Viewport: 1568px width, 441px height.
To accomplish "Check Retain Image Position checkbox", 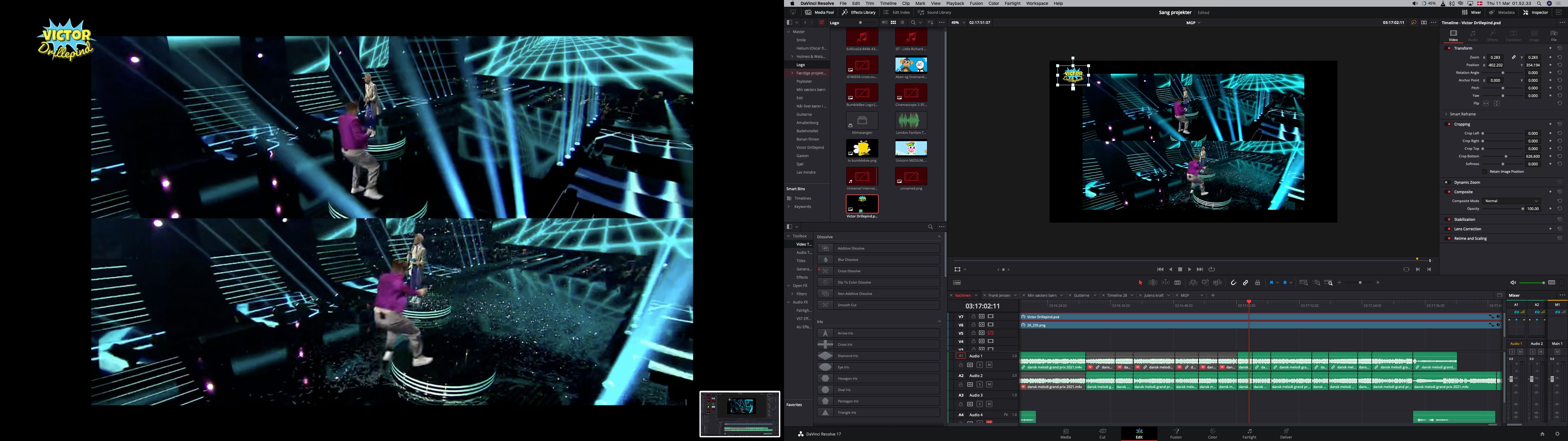I will pos(1485,172).
